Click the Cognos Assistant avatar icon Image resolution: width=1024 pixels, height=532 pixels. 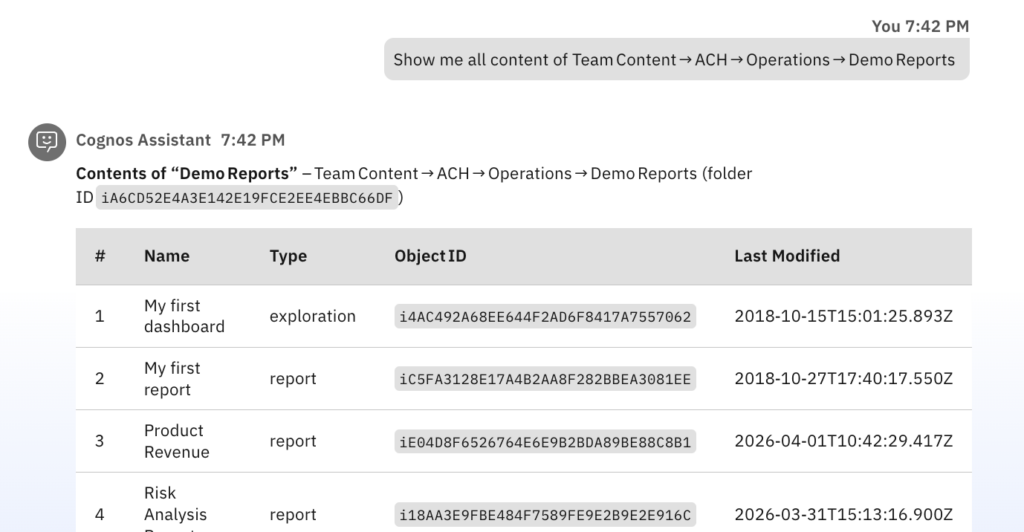tap(46, 142)
